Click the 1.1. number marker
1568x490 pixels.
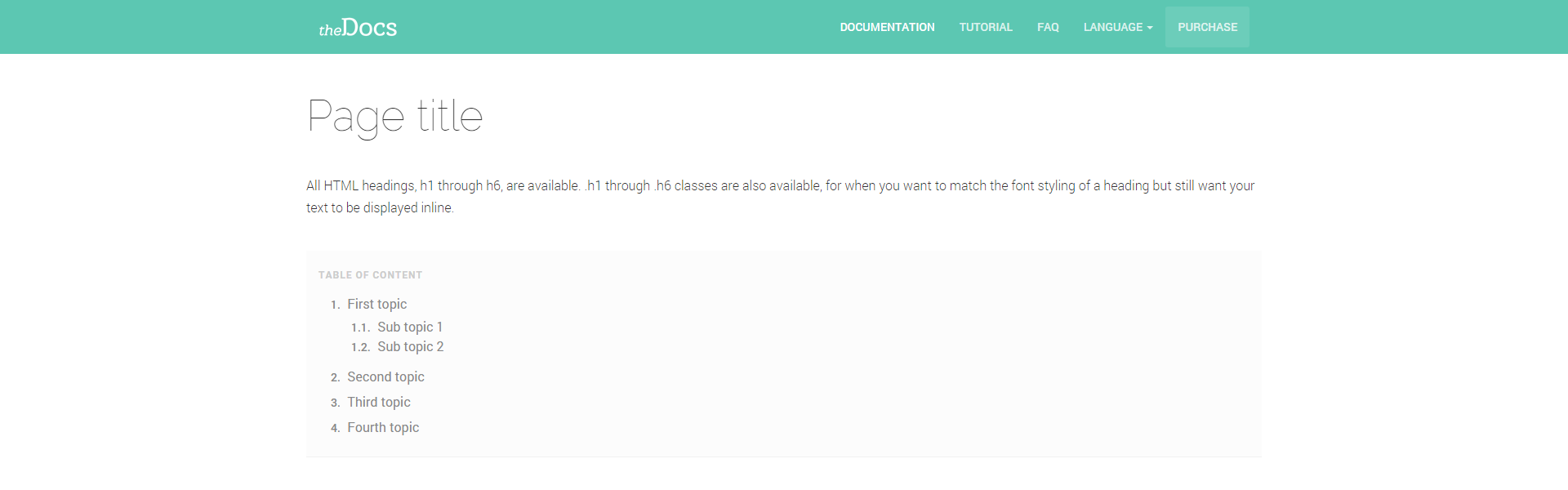[x=360, y=327]
